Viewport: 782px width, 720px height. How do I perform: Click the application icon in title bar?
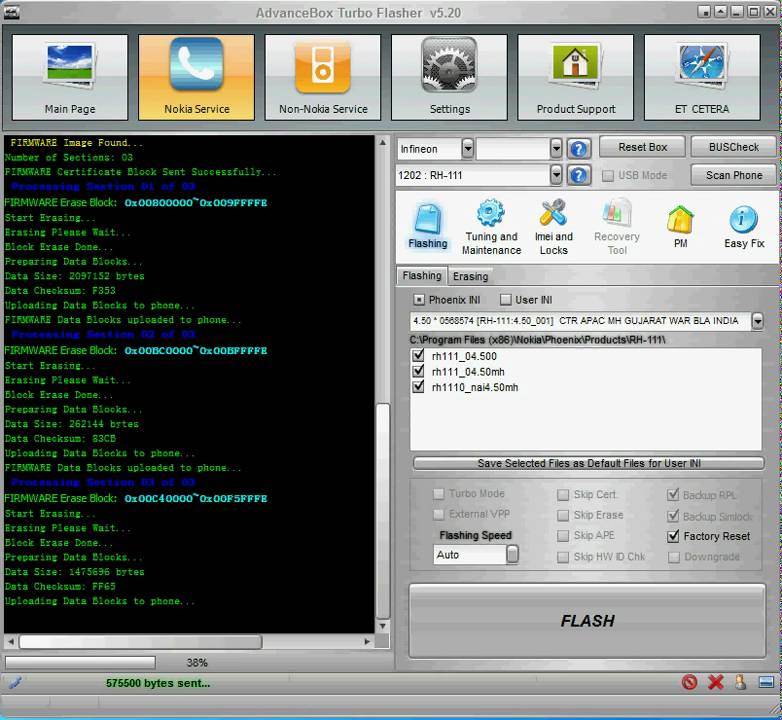point(11,12)
